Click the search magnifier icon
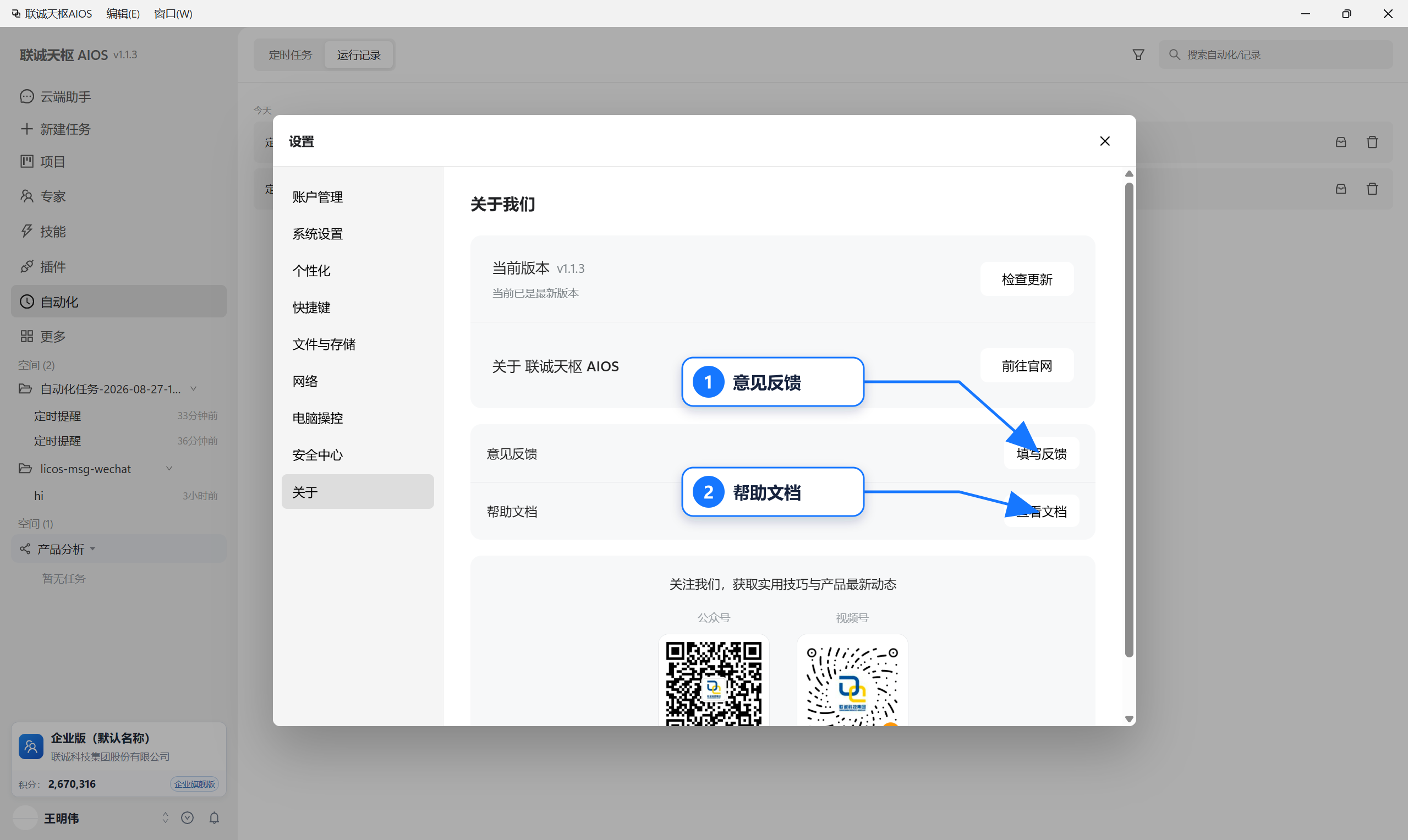 pos(1174,55)
